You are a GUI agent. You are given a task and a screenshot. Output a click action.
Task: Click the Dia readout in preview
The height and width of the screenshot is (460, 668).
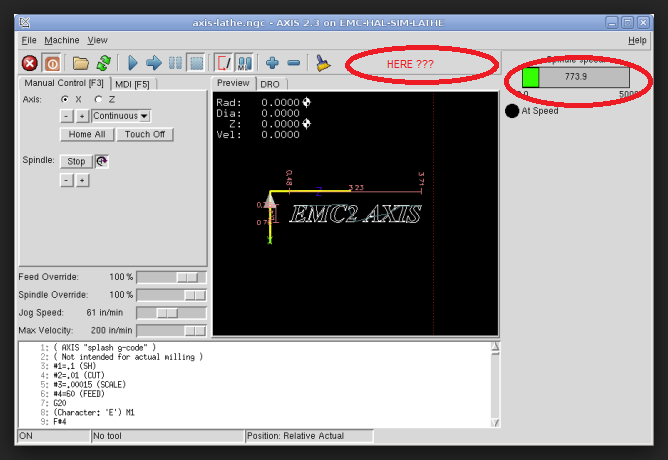(x=258, y=113)
